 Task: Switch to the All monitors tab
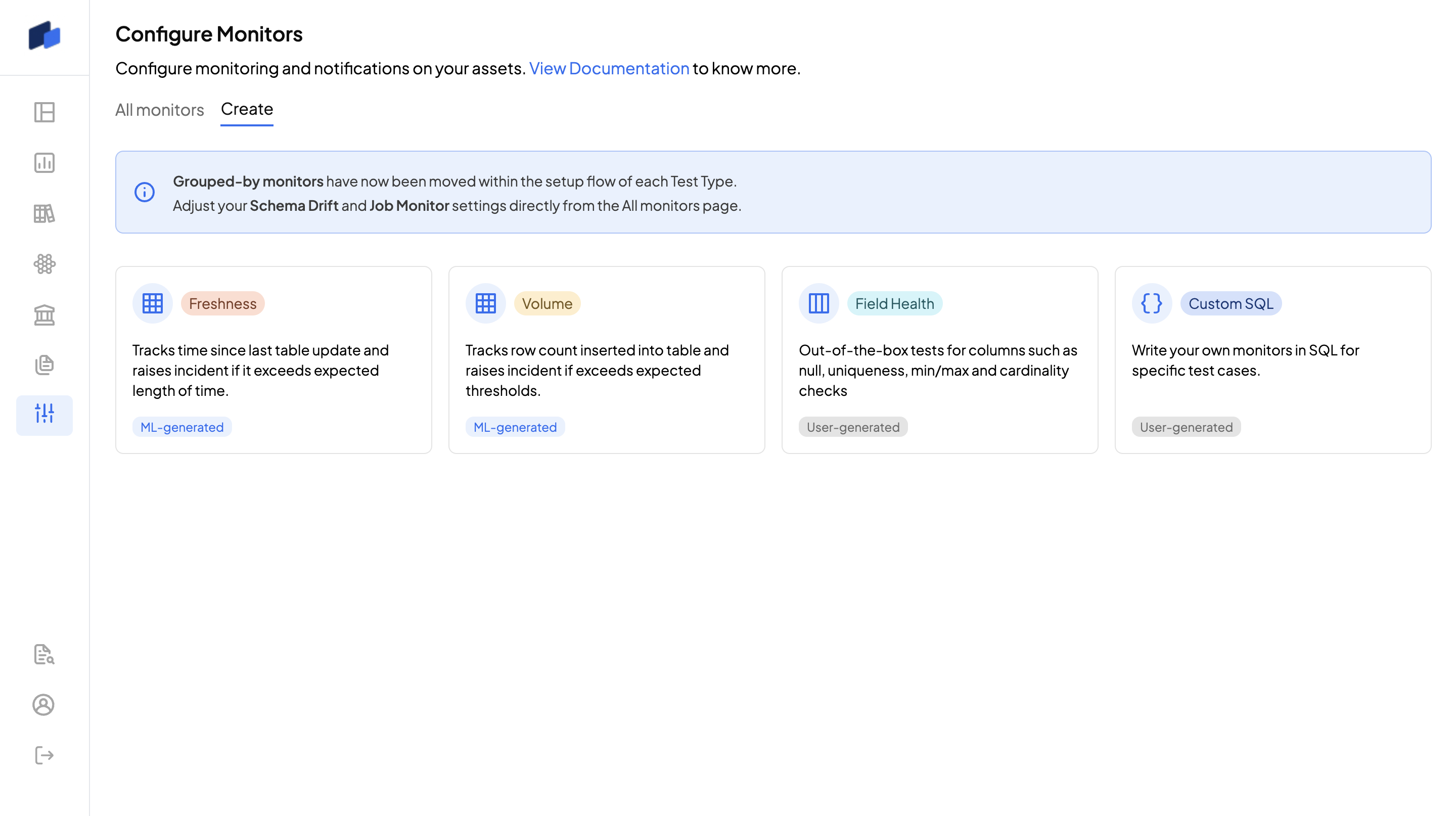point(159,110)
